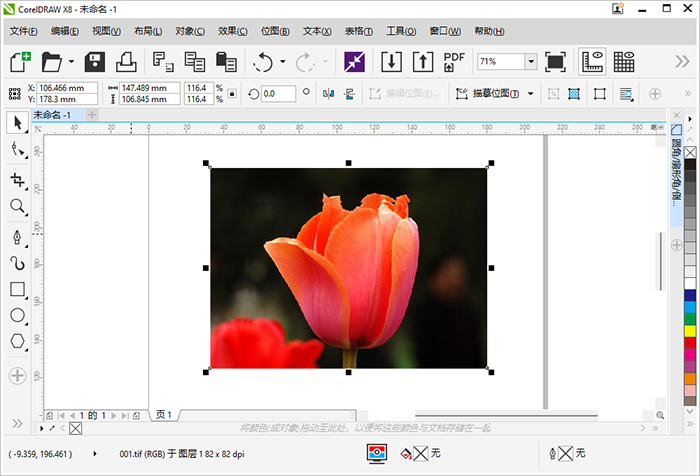Expand the Open folder dropdown arrow

point(71,62)
